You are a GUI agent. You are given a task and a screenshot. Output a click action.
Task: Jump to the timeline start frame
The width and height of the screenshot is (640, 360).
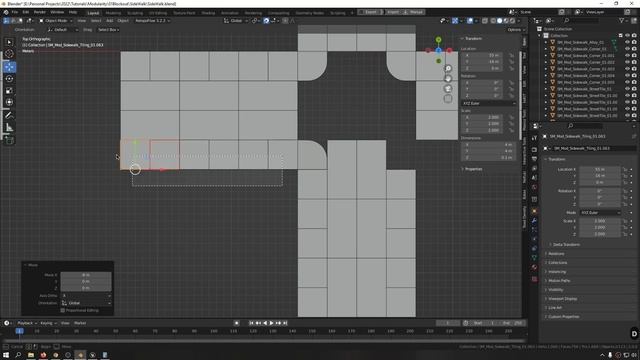point(251,323)
